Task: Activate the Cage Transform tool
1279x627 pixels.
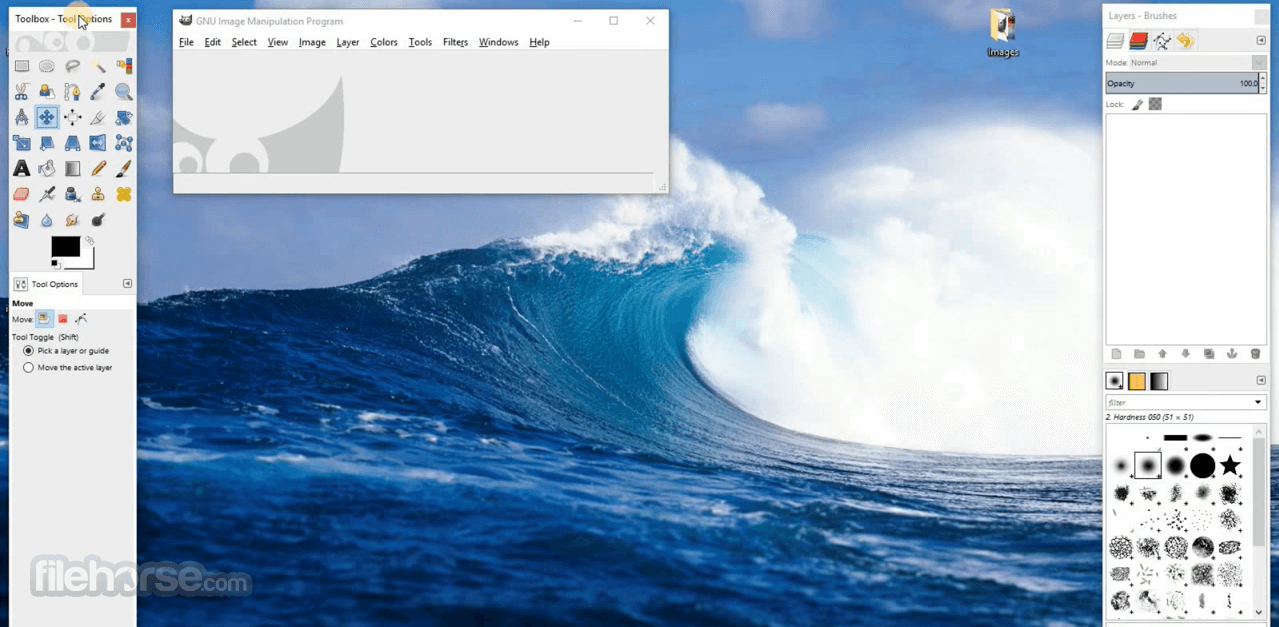Action: point(124,143)
